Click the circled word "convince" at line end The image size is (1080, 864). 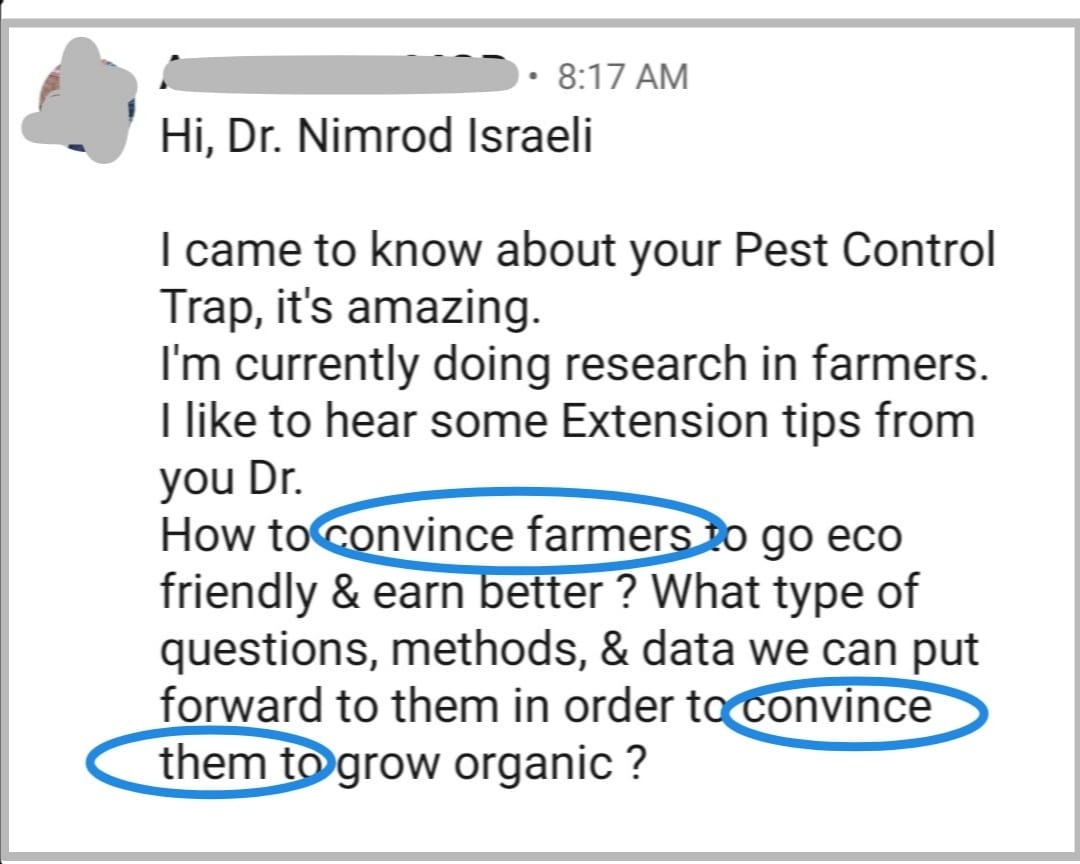click(838, 706)
